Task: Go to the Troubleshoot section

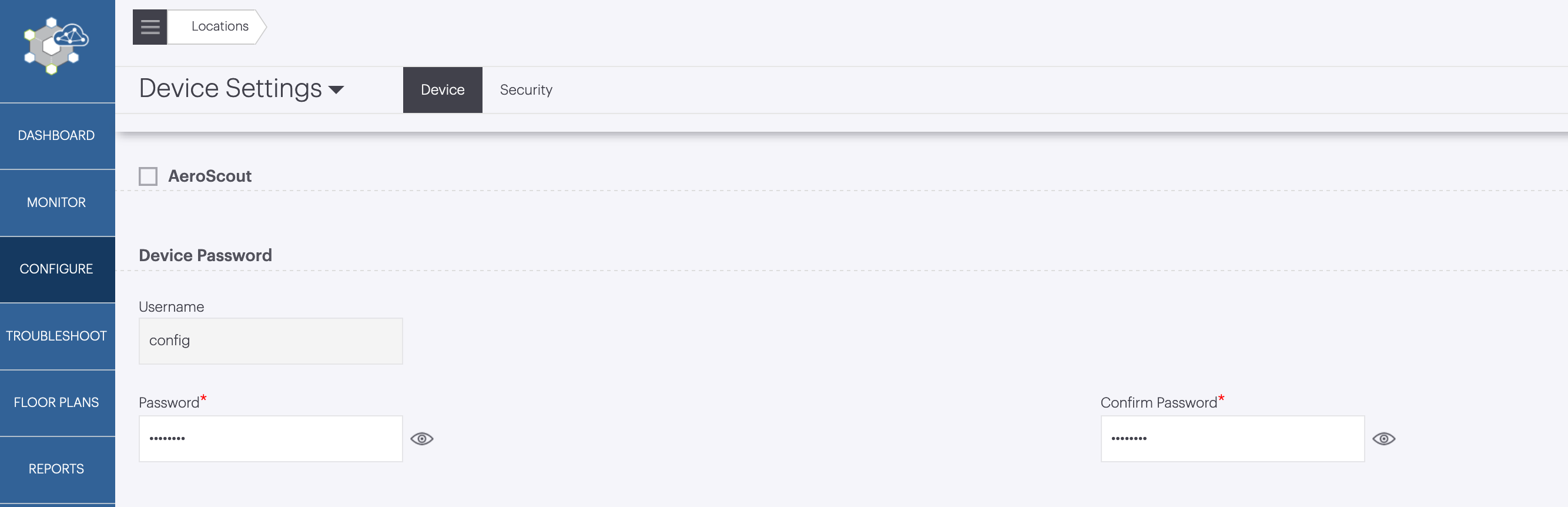Action: [56, 336]
